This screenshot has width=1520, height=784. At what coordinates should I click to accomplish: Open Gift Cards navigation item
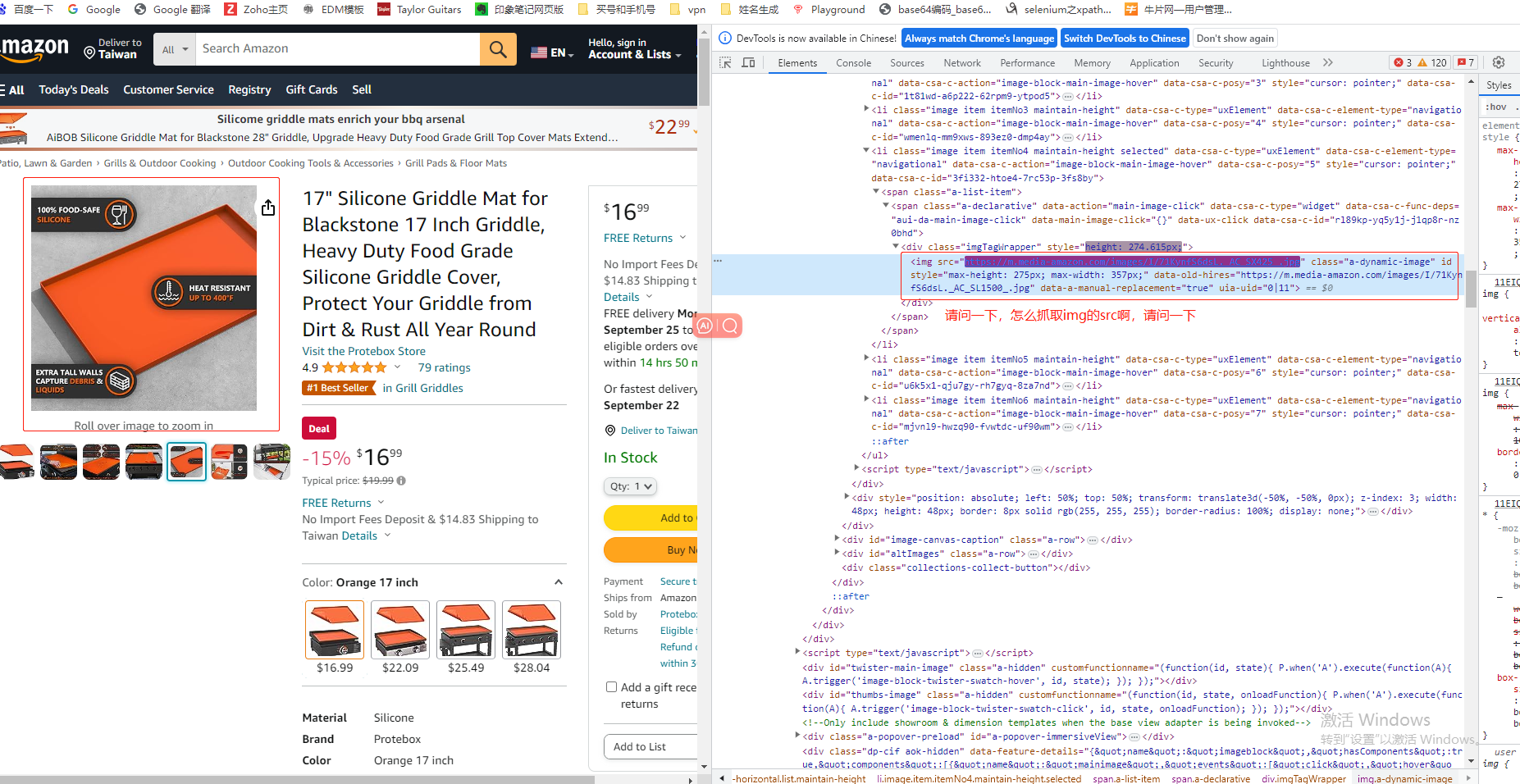coord(312,89)
